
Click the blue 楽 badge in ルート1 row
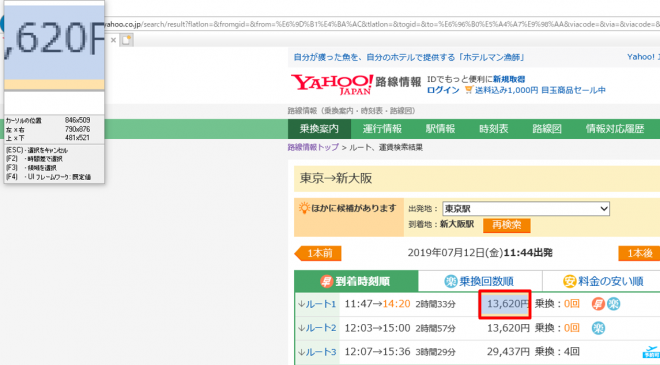tap(613, 304)
